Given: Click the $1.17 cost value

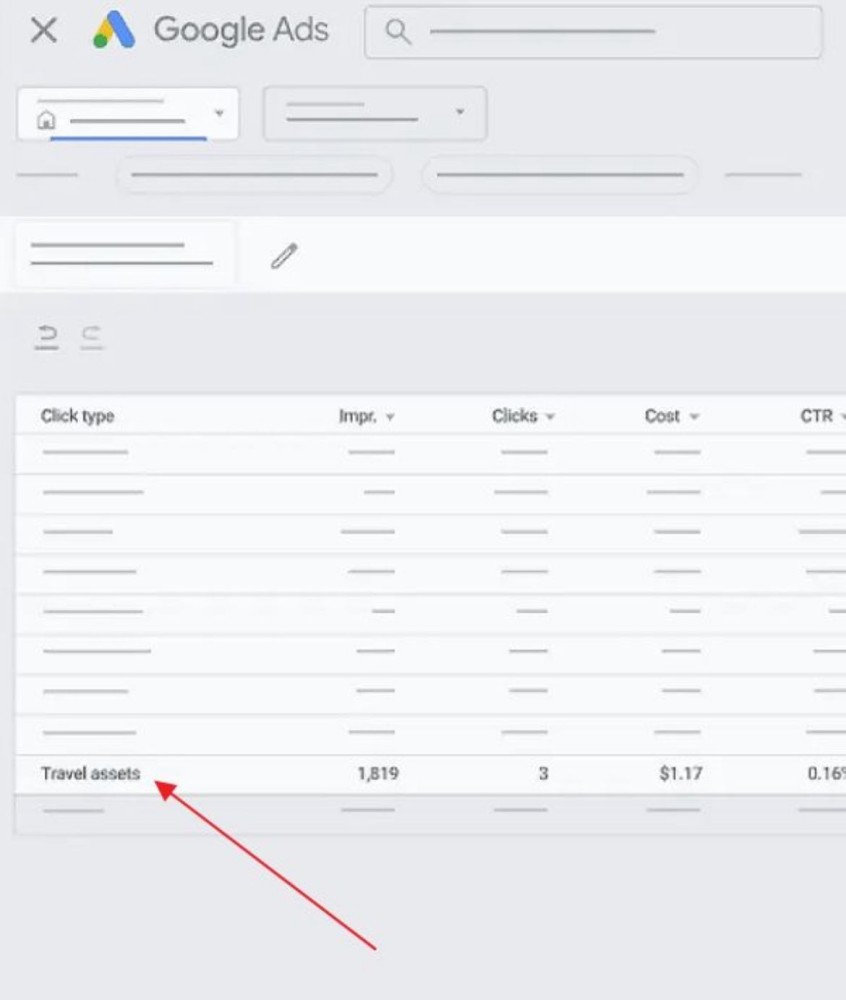Looking at the screenshot, I should (681, 774).
